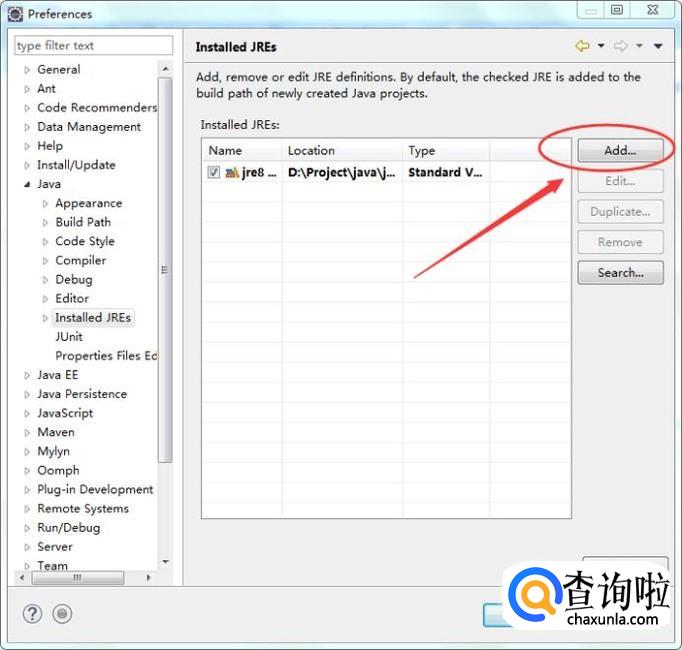
Task: Expand the Data Management node
Action: coord(27,127)
